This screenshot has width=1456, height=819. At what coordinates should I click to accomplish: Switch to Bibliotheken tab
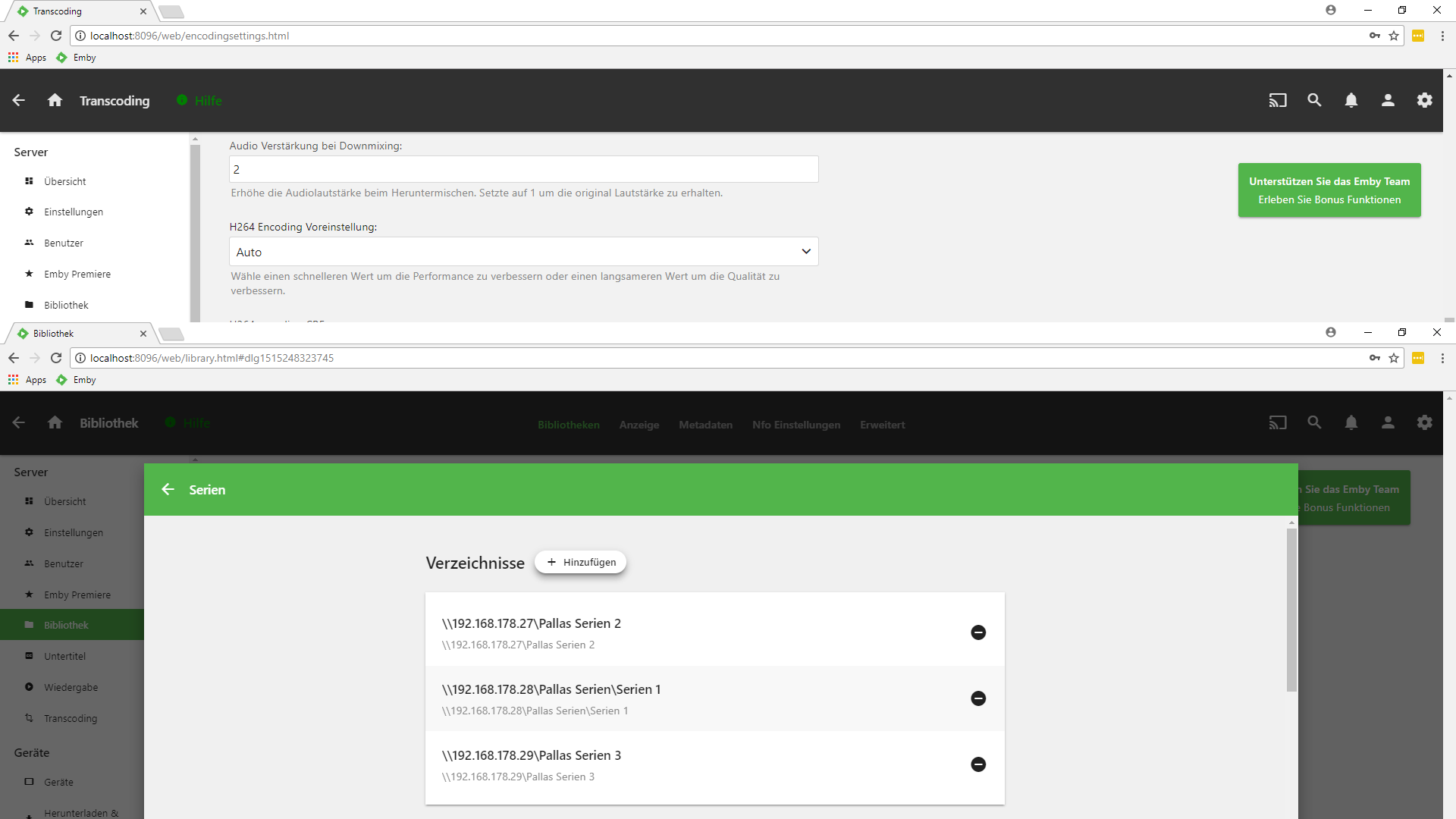569,425
